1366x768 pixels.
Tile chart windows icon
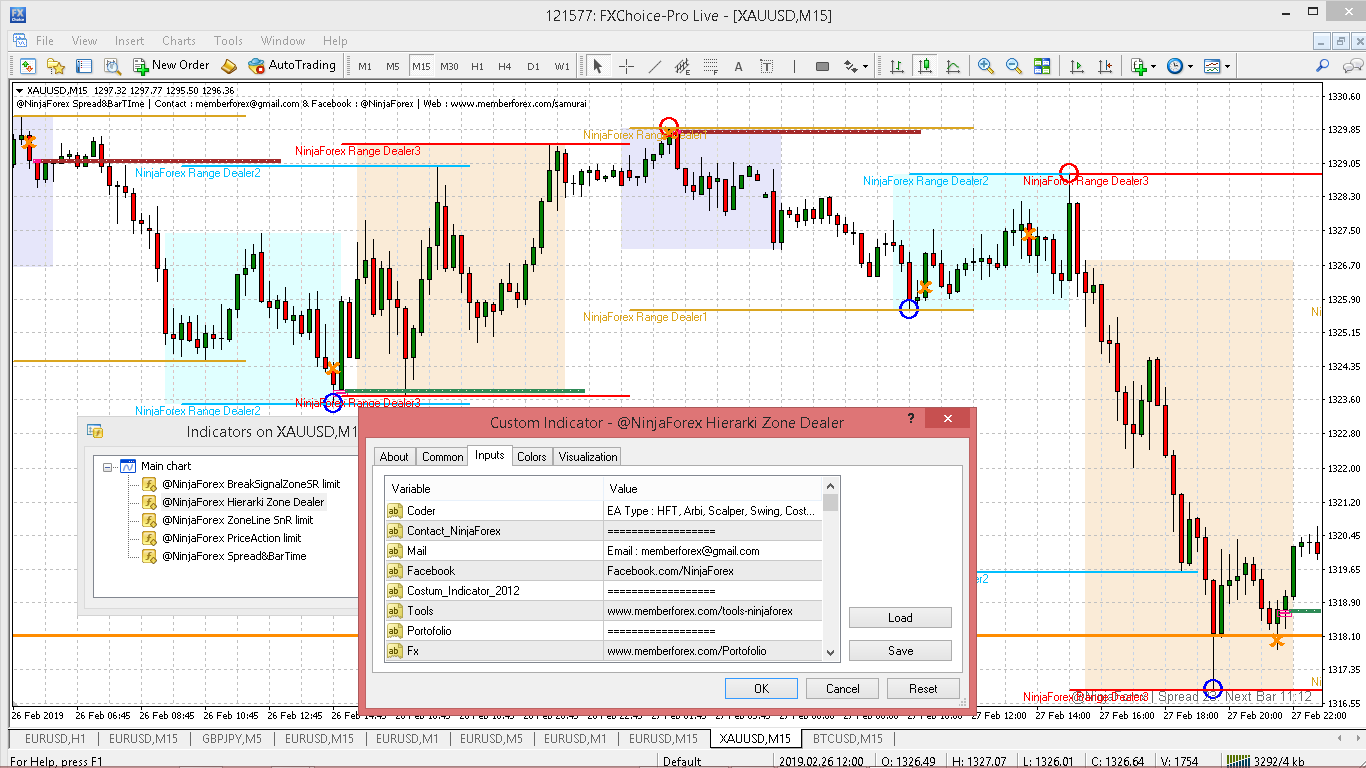(x=1042, y=66)
